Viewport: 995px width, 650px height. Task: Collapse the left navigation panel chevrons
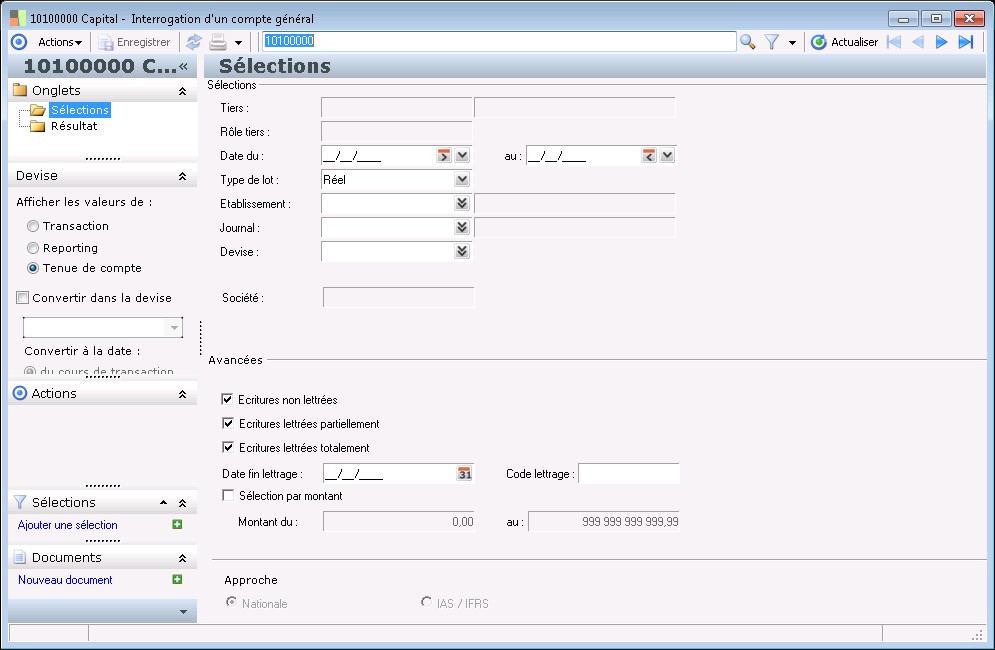point(183,66)
